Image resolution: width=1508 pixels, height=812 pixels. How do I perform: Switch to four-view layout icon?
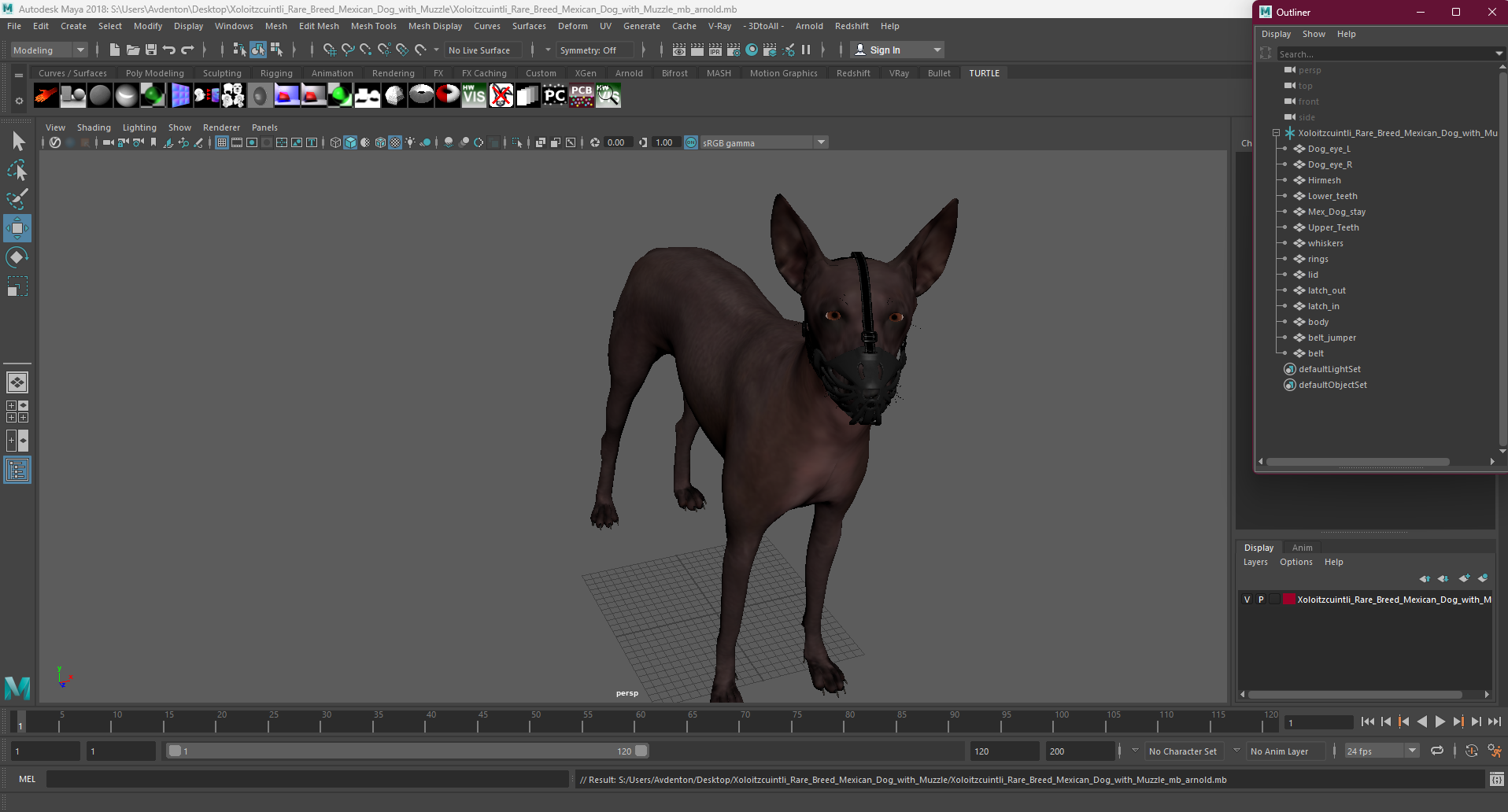[x=17, y=412]
